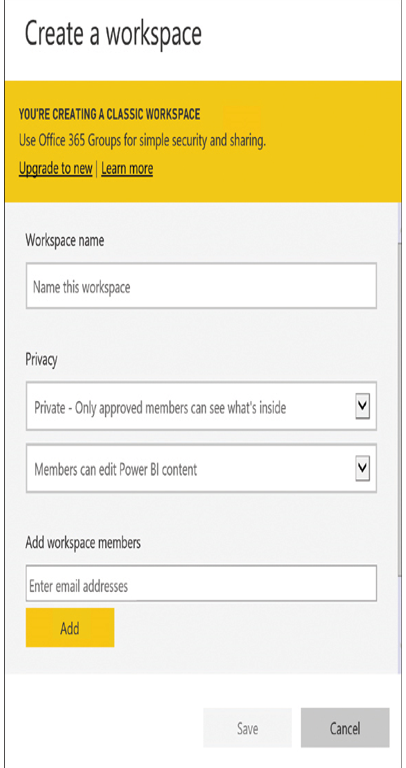This screenshot has height=768, width=406.
Task: Focus the Name this workspace field
Action: coord(201,286)
